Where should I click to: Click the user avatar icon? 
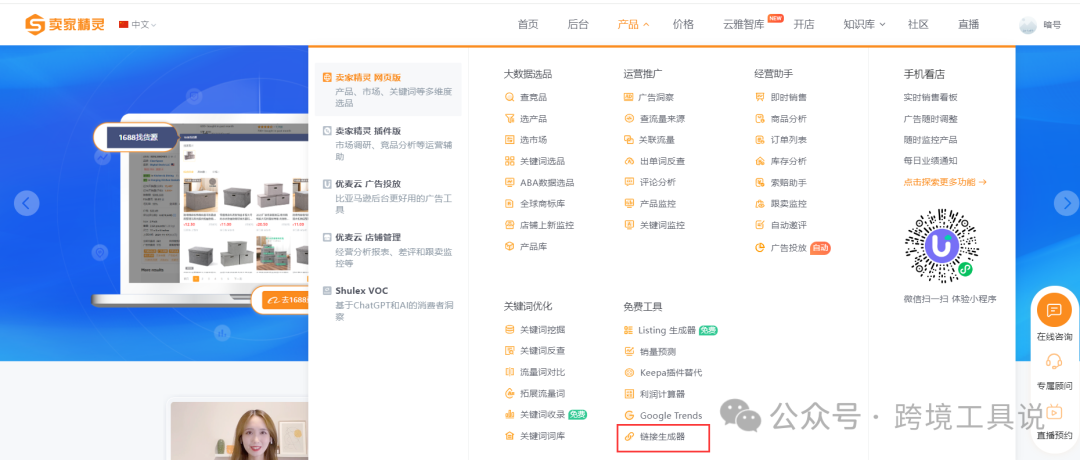(x=1028, y=25)
